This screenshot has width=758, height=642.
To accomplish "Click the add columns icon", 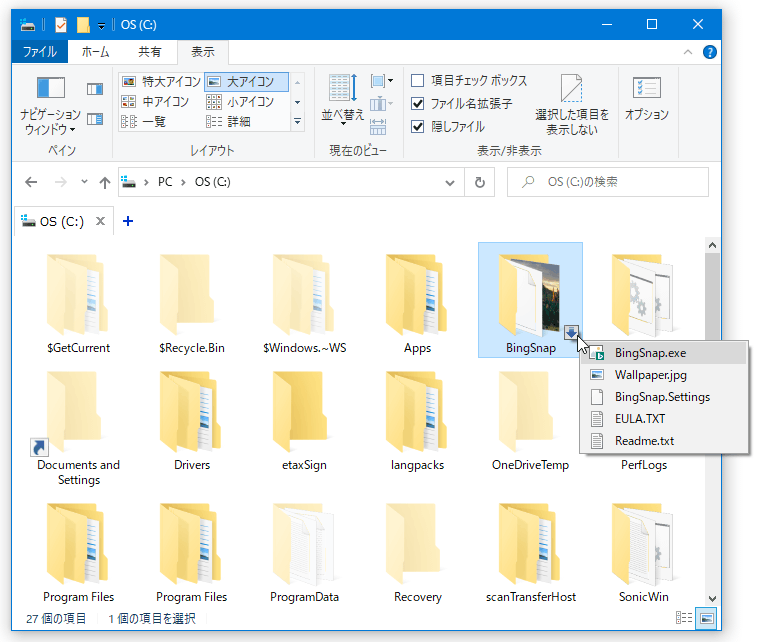I will tap(381, 104).
